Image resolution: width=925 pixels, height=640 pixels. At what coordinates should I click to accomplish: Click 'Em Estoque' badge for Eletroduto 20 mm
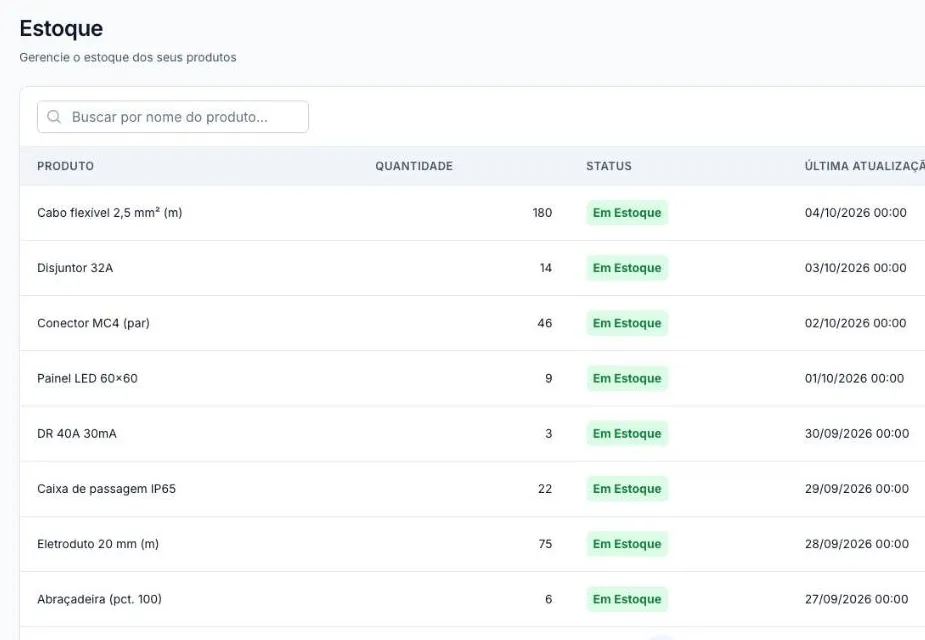[627, 544]
